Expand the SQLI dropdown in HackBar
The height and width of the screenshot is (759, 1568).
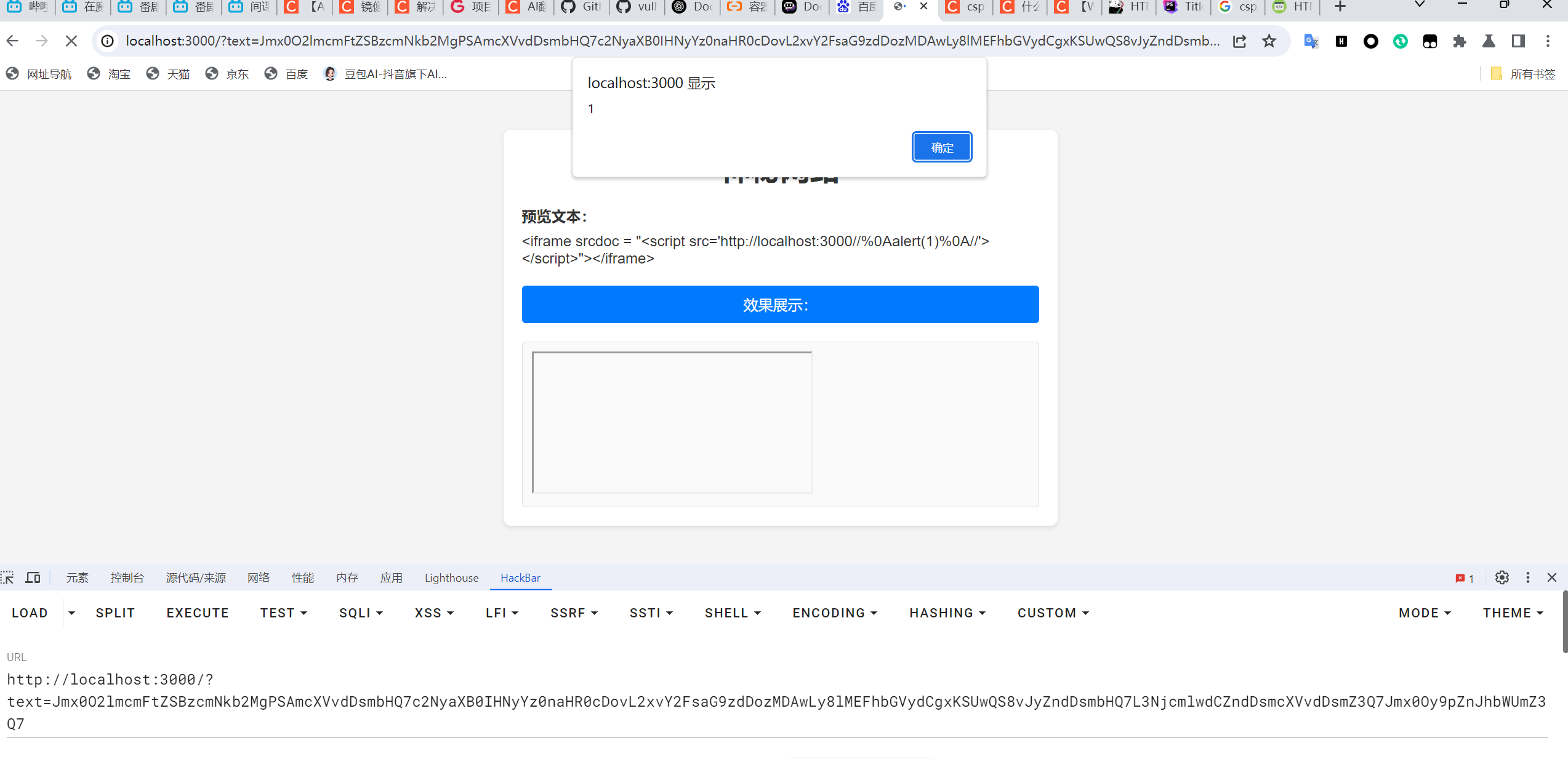click(361, 613)
